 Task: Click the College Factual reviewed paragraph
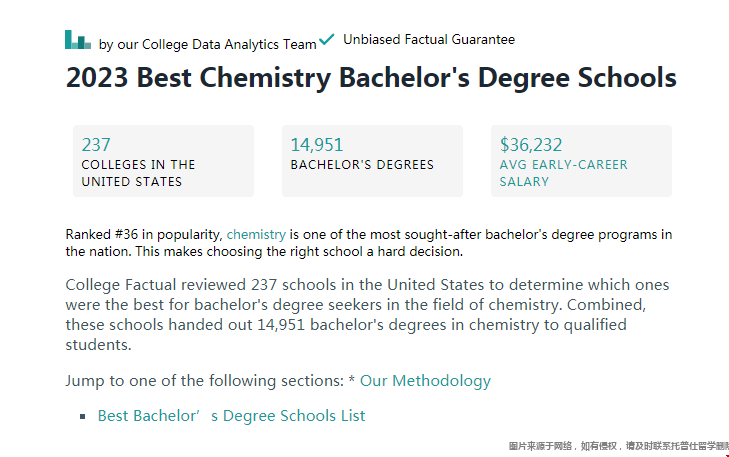click(367, 315)
